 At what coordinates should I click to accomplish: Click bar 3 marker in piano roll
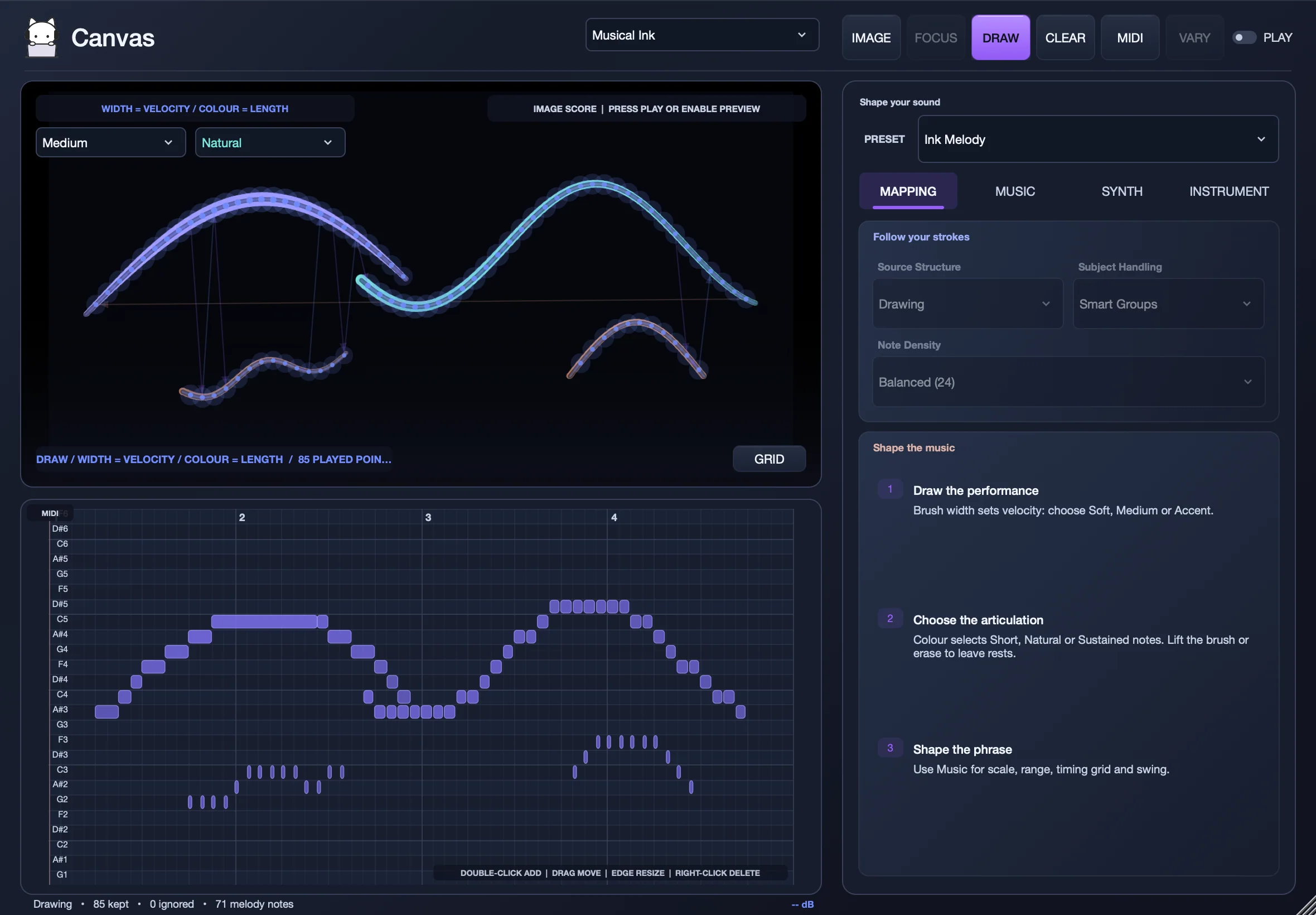click(x=428, y=517)
